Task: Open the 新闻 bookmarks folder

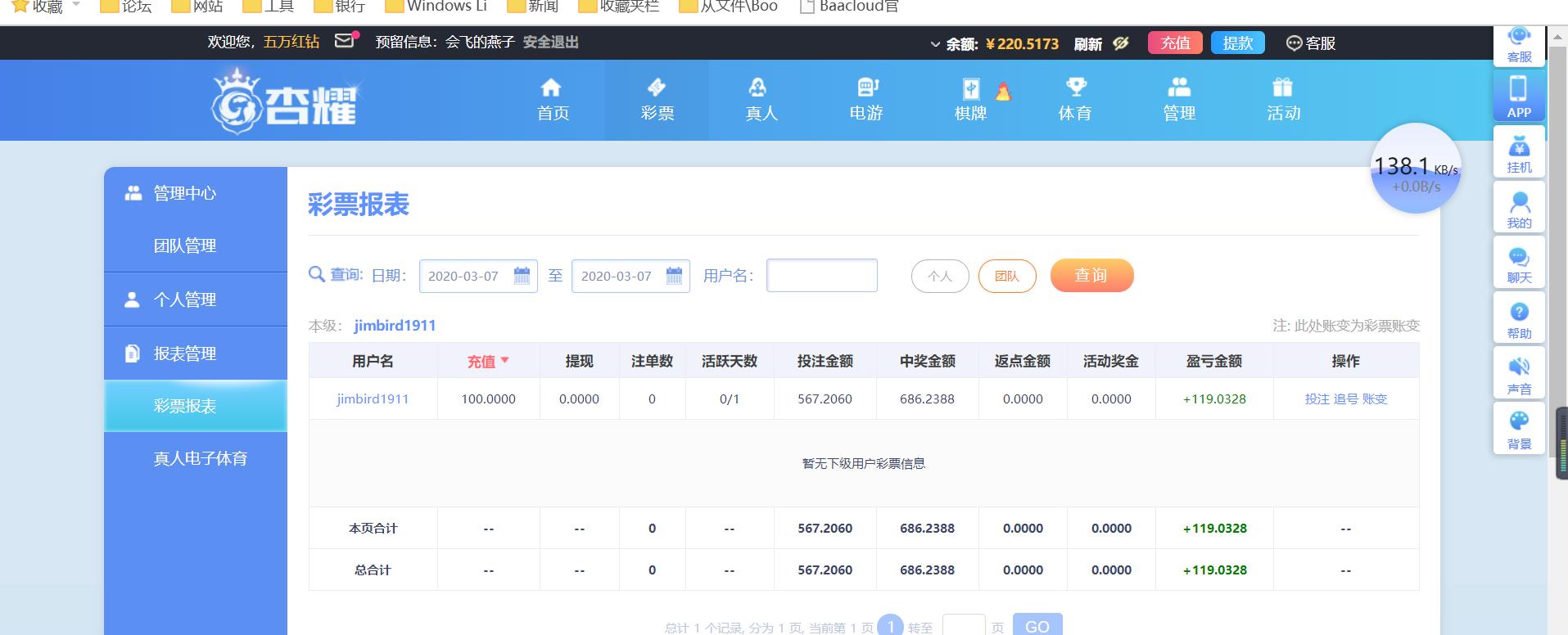Action: point(533,7)
